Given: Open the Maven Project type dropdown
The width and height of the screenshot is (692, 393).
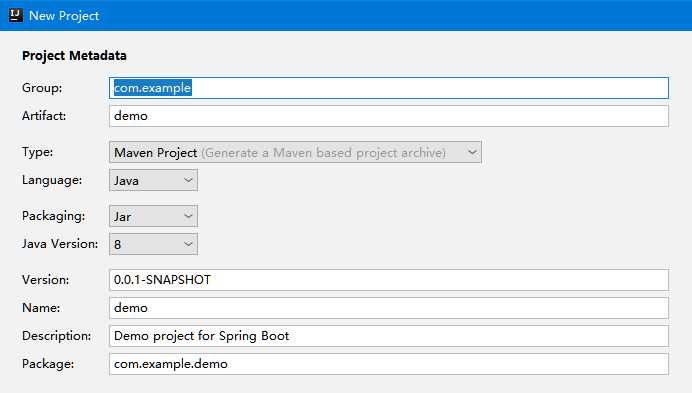Looking at the screenshot, I should coord(295,152).
